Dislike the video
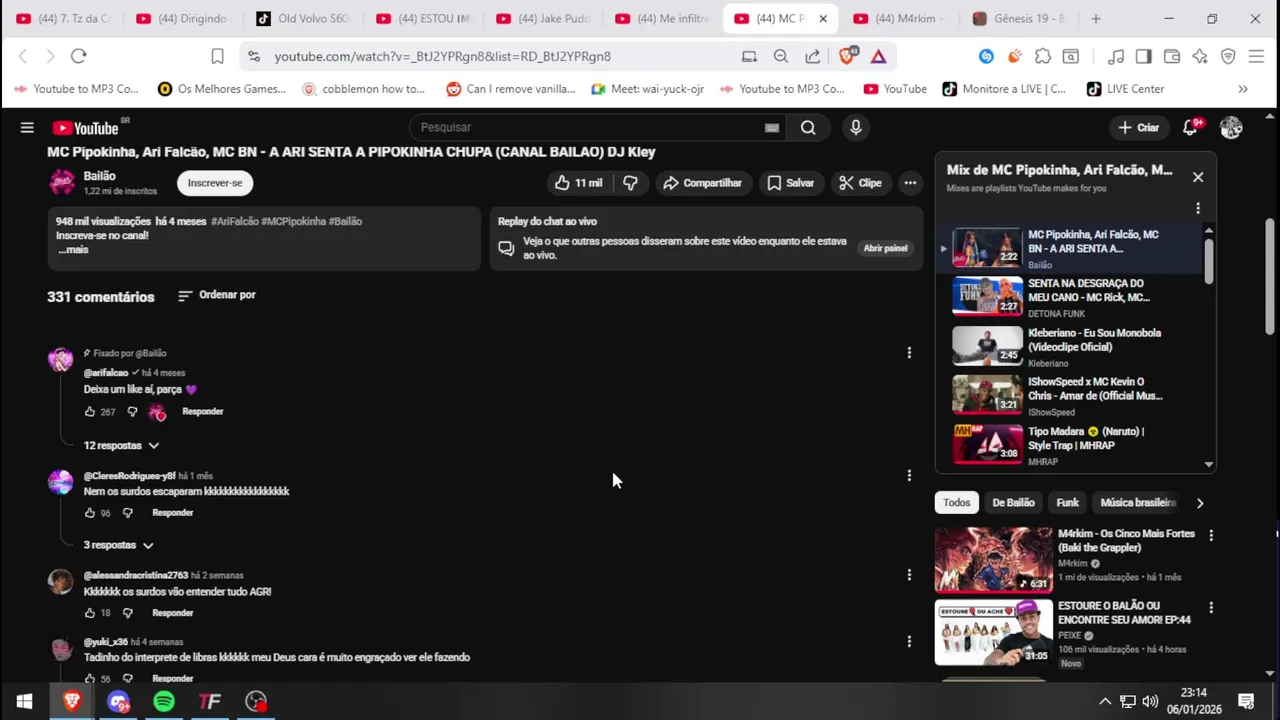The width and height of the screenshot is (1280, 720). coord(630,183)
